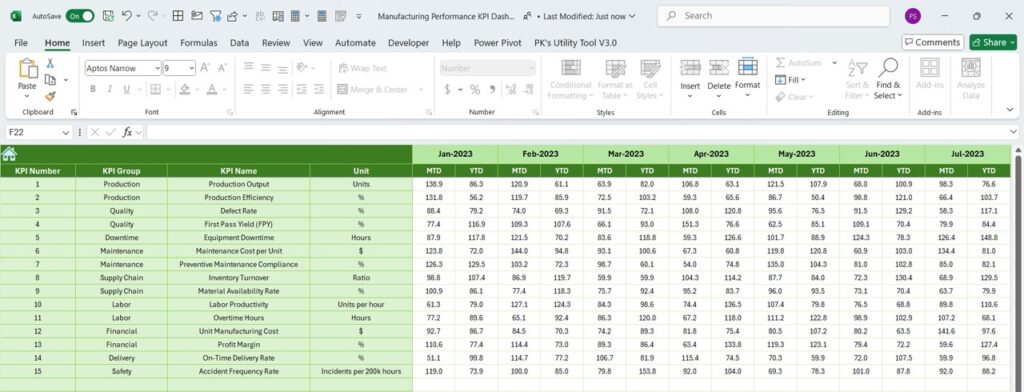Switch to the Insert tab
The image size is (1024, 392).
(x=93, y=42)
